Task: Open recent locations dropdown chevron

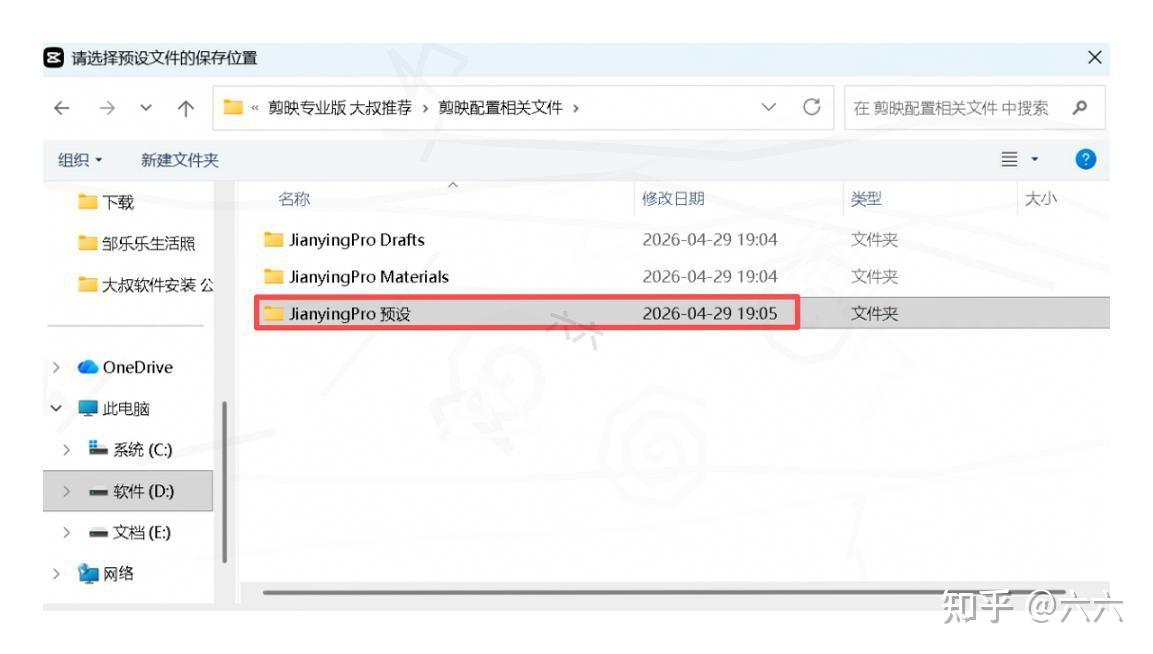Action: tap(146, 108)
